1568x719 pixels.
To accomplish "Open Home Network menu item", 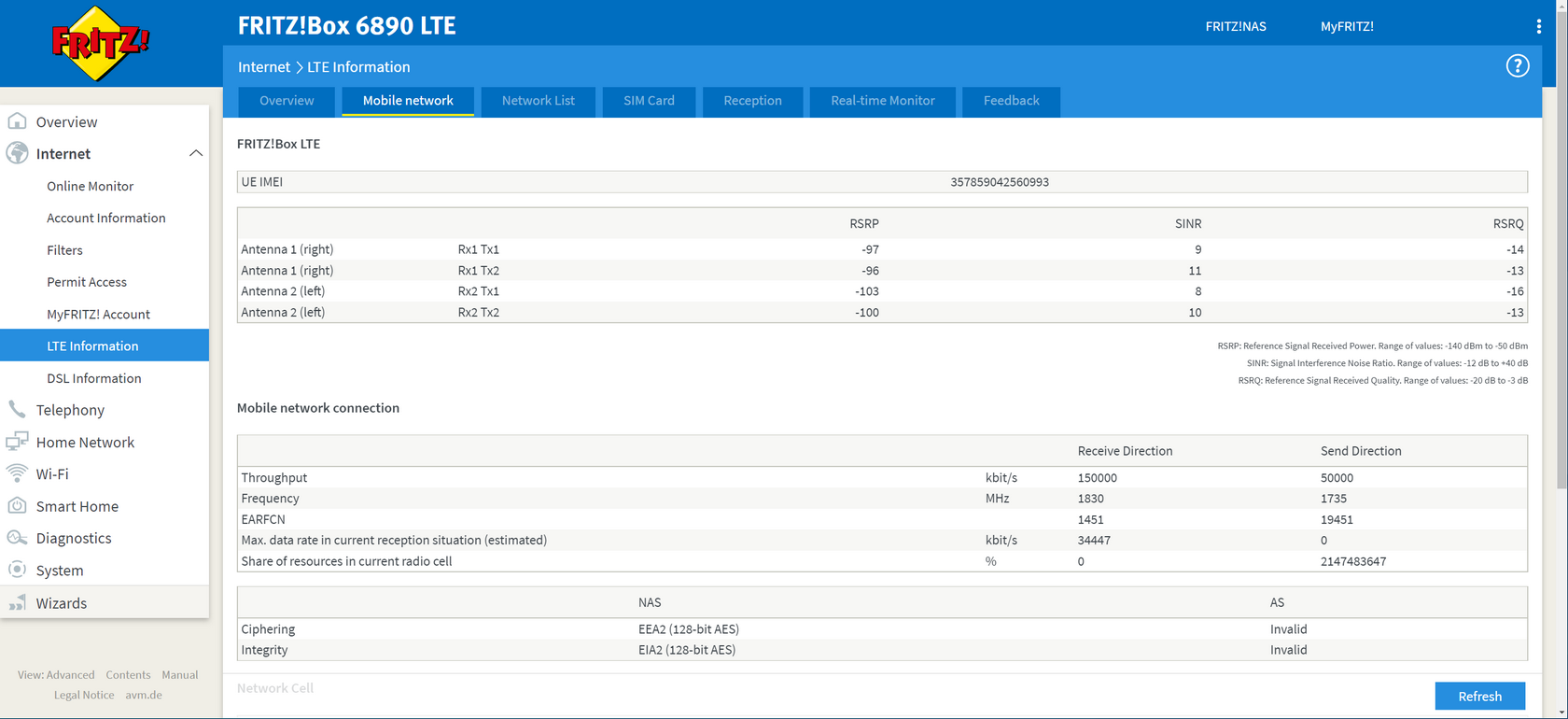I will click(85, 443).
